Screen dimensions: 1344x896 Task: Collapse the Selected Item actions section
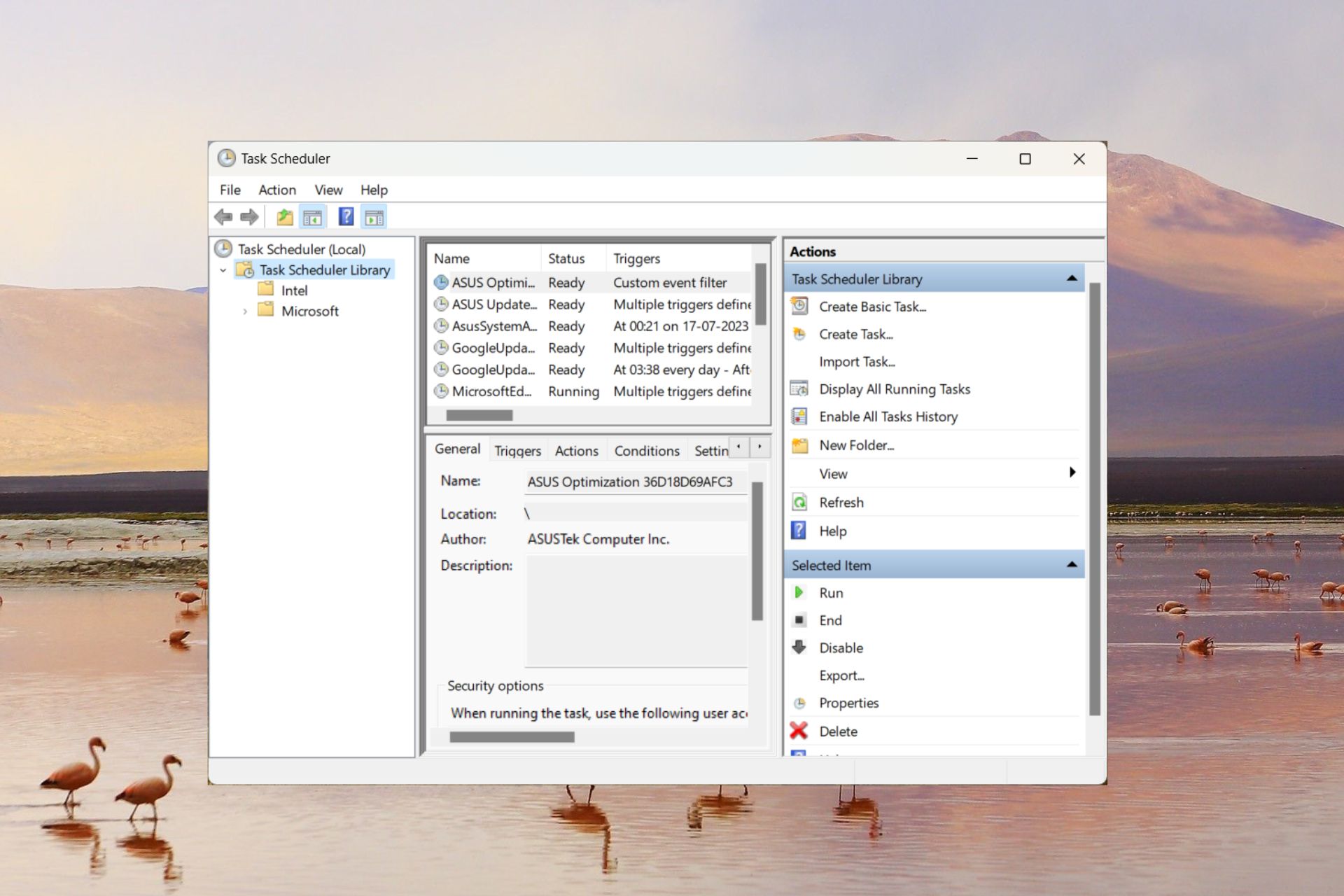point(1071,565)
